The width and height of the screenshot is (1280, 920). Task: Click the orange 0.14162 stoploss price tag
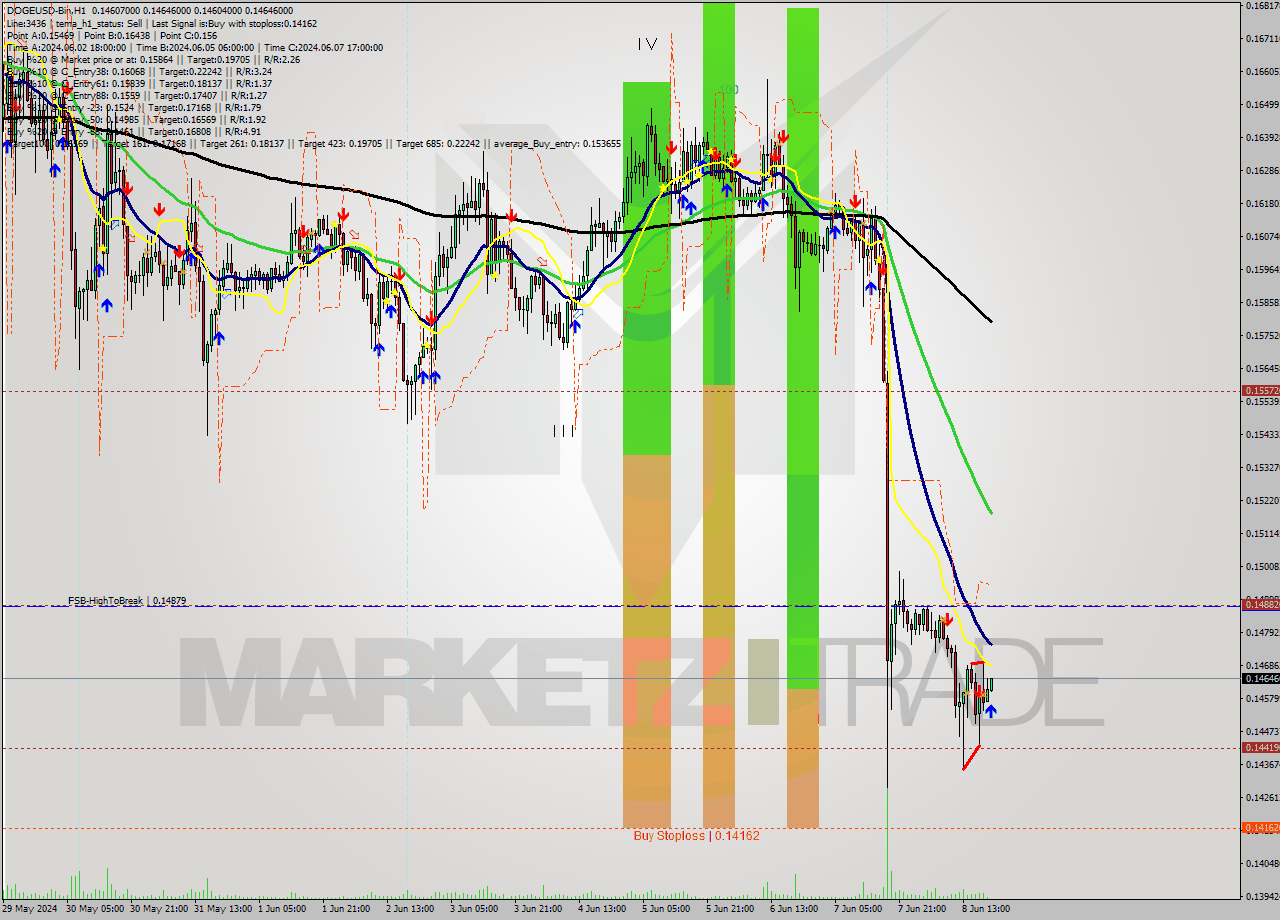coord(1260,828)
